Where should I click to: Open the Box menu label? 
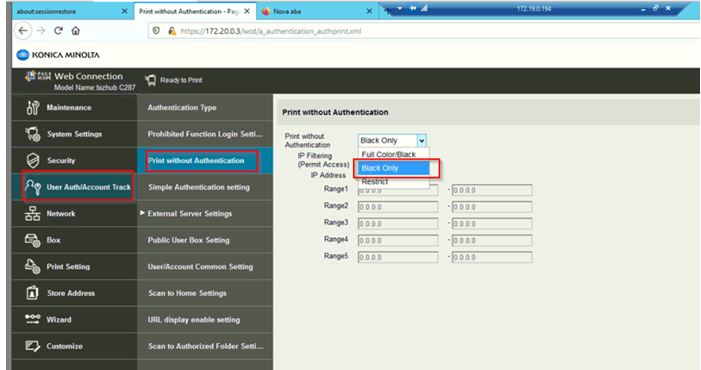pos(53,240)
